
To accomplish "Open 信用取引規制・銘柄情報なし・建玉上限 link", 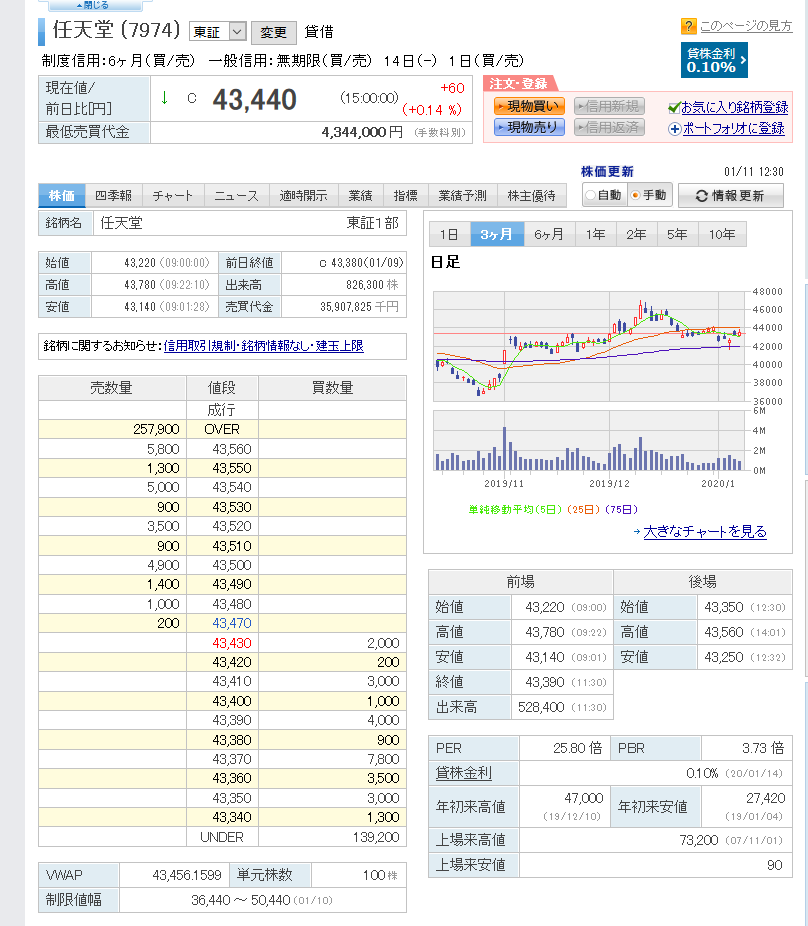I will click(x=263, y=346).
